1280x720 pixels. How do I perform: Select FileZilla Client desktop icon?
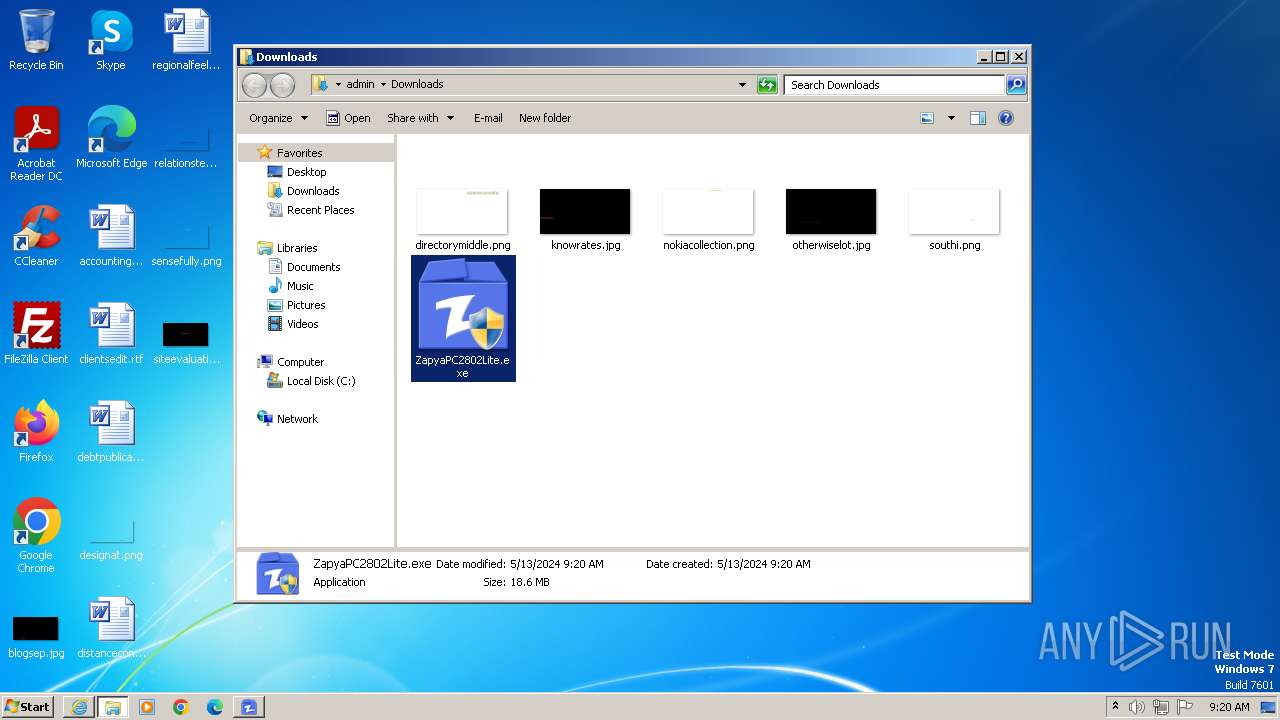36,334
